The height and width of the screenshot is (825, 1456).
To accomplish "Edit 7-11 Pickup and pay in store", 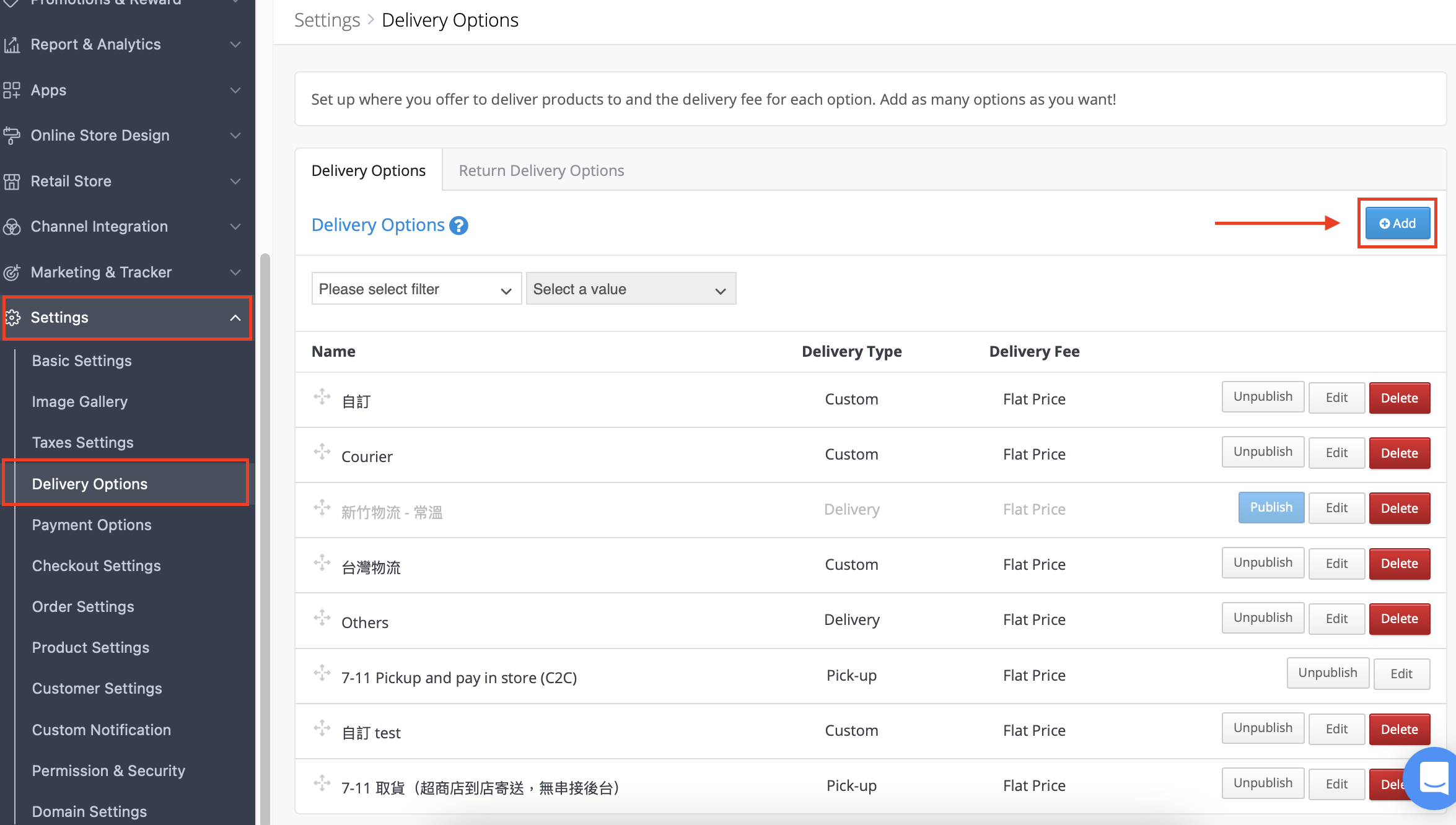I will [x=1401, y=674].
